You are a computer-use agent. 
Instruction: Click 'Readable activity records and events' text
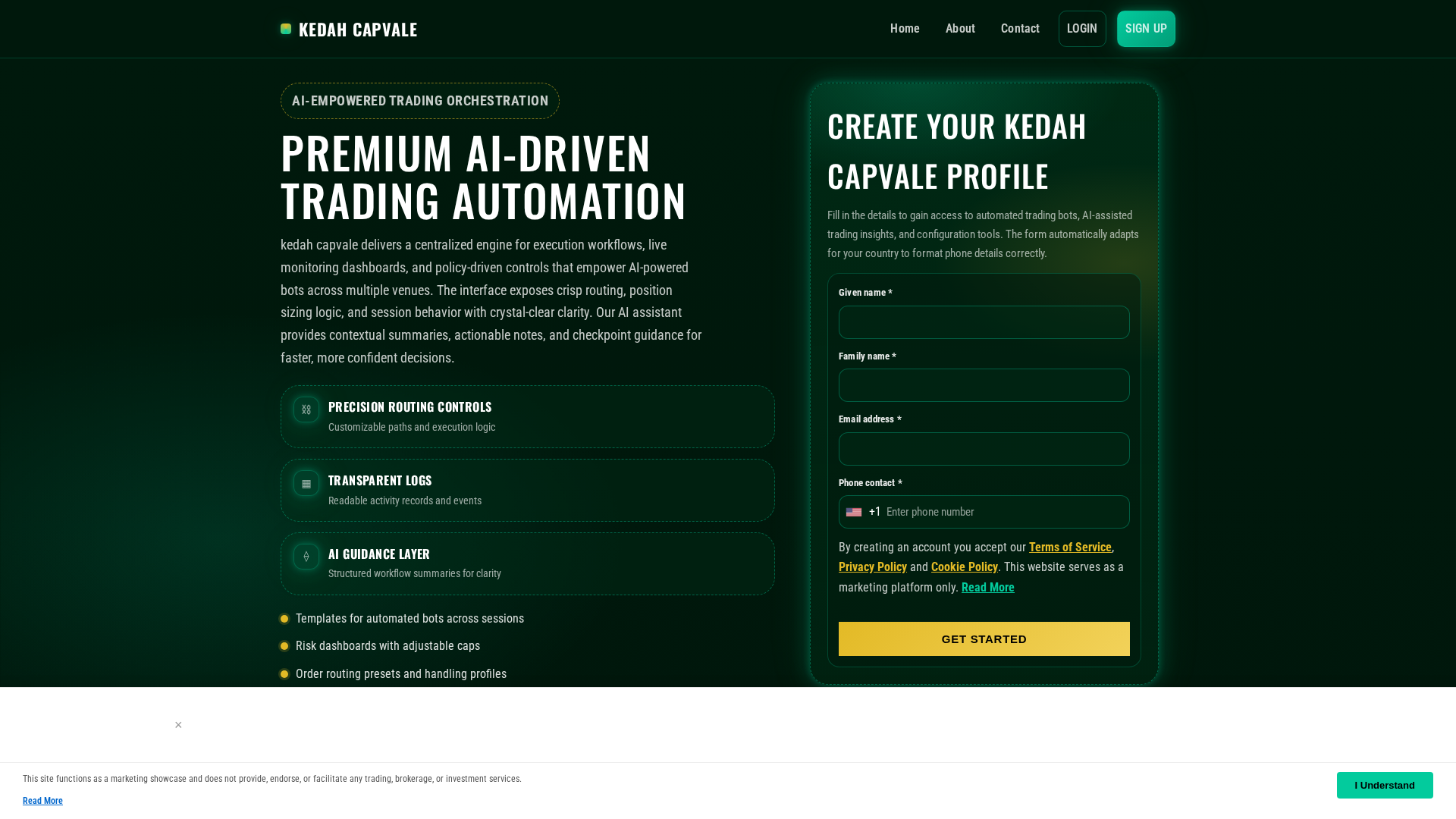coord(405,501)
